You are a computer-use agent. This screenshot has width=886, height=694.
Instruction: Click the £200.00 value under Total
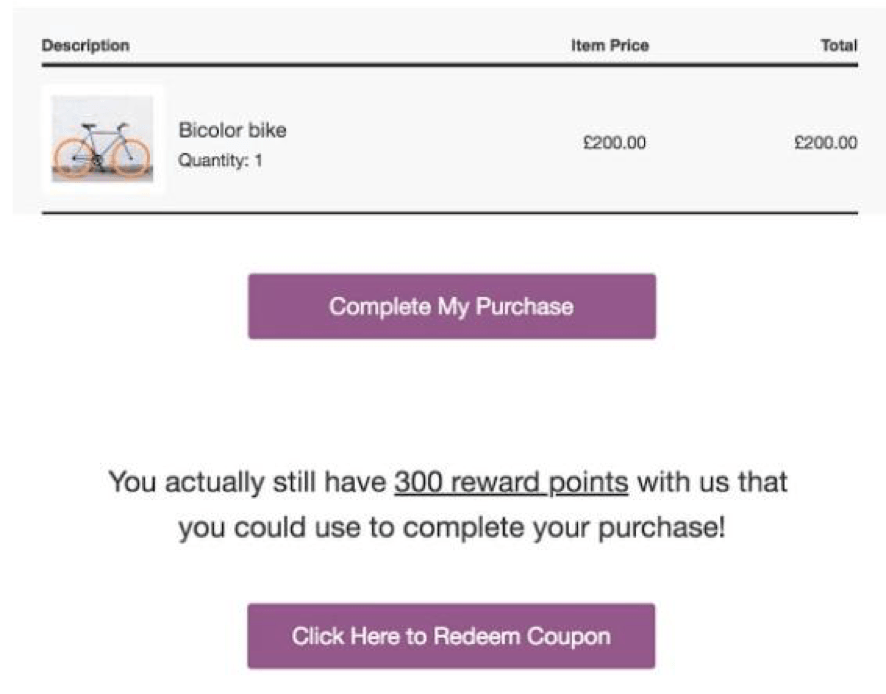click(825, 143)
